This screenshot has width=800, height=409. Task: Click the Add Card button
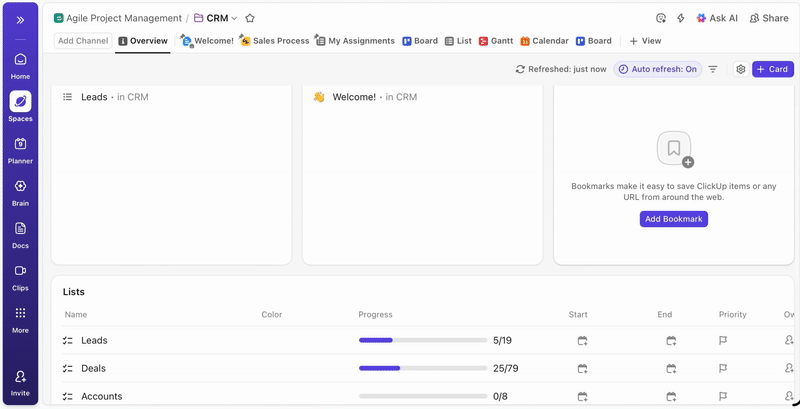(x=773, y=69)
